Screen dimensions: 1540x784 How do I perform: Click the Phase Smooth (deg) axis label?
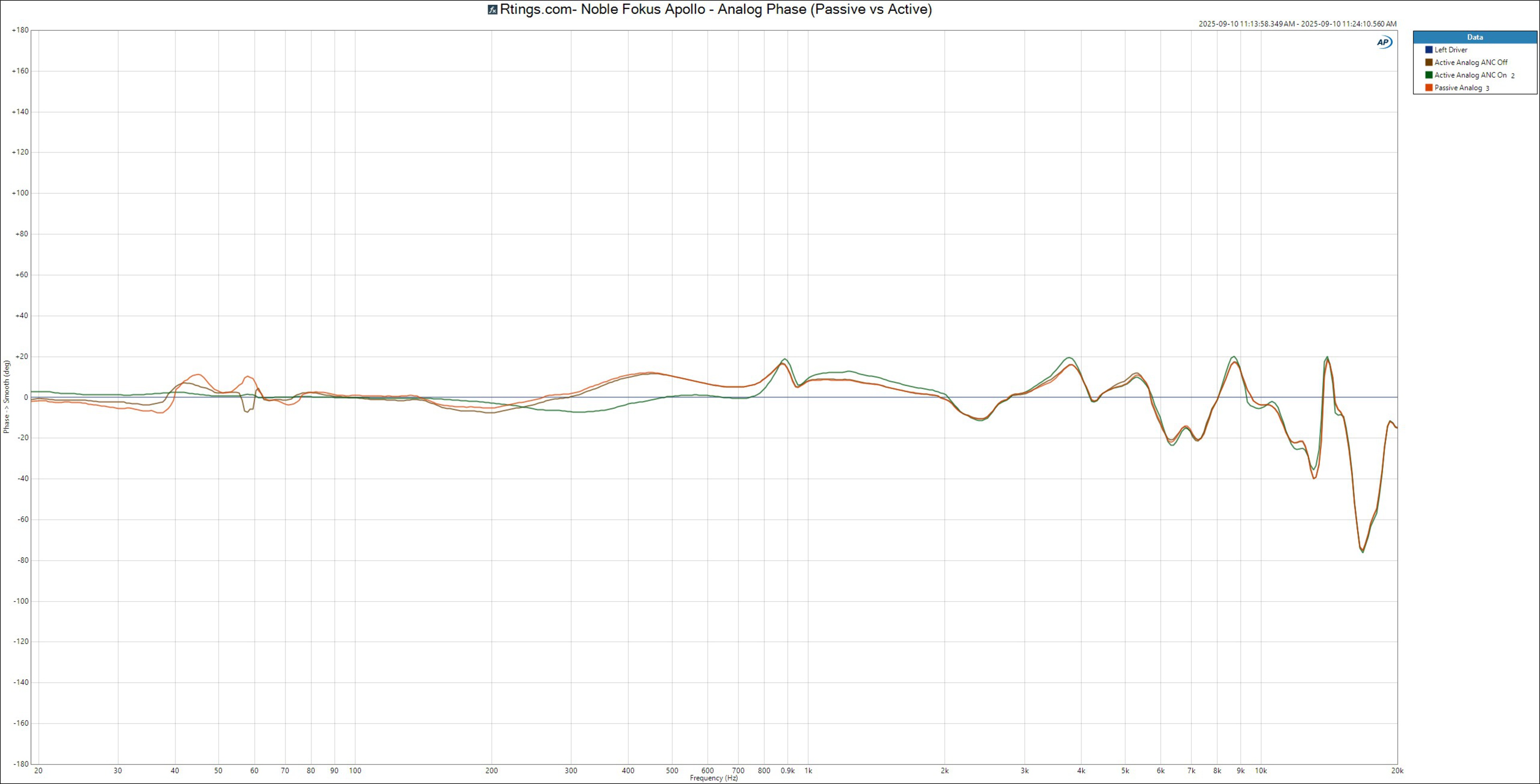click(6, 397)
